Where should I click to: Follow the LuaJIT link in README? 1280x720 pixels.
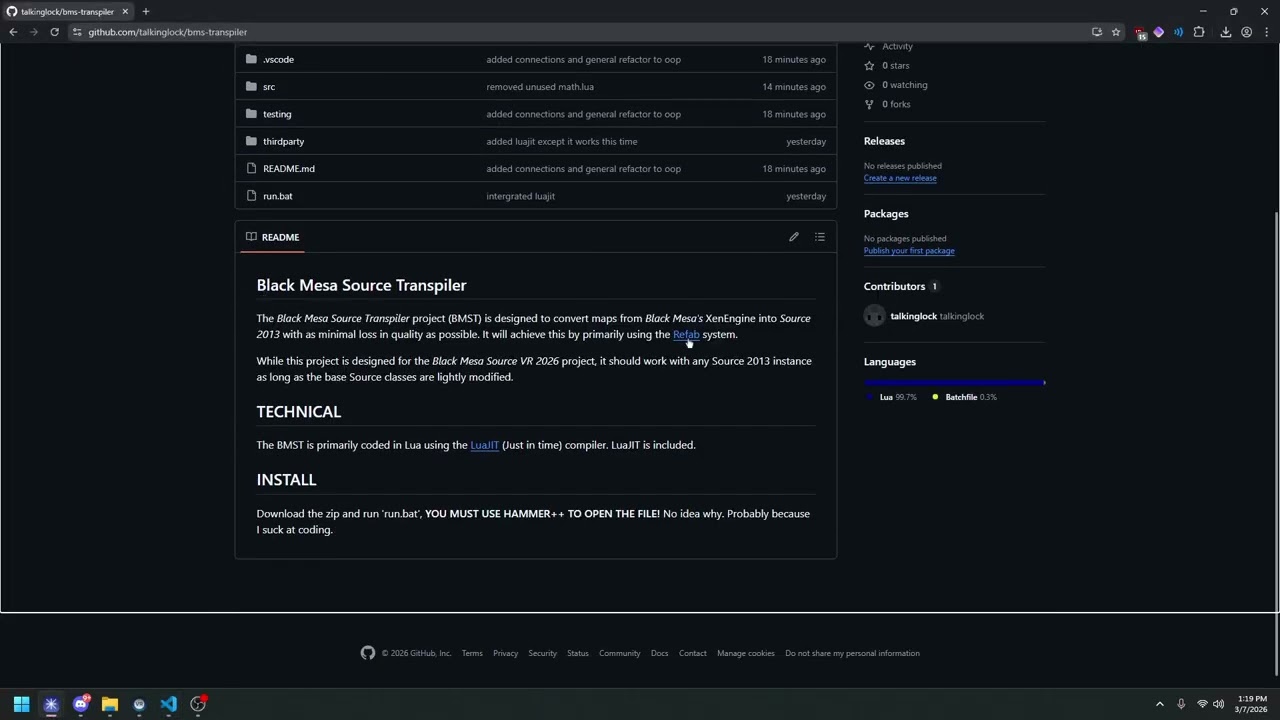485,445
